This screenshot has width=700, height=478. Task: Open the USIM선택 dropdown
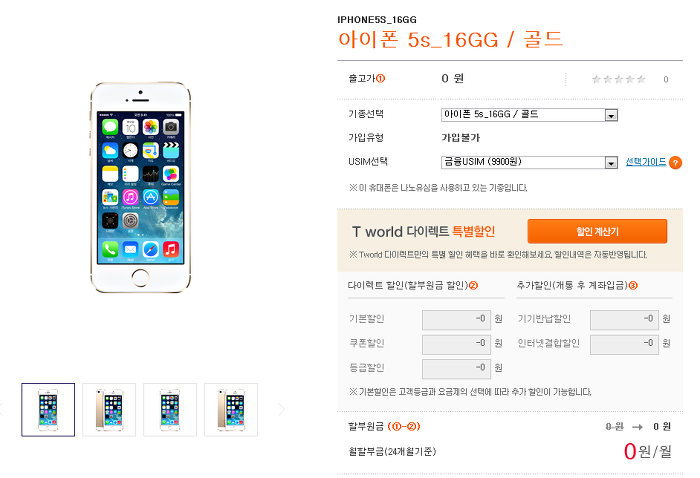(529, 162)
